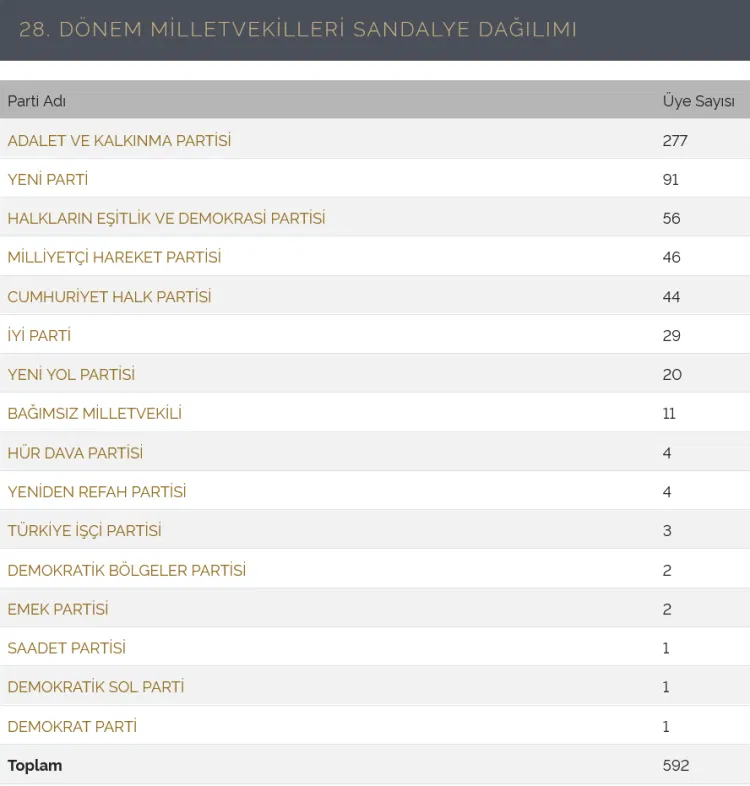
Task: Click the İYİ PARTİ link
Action: (x=39, y=335)
